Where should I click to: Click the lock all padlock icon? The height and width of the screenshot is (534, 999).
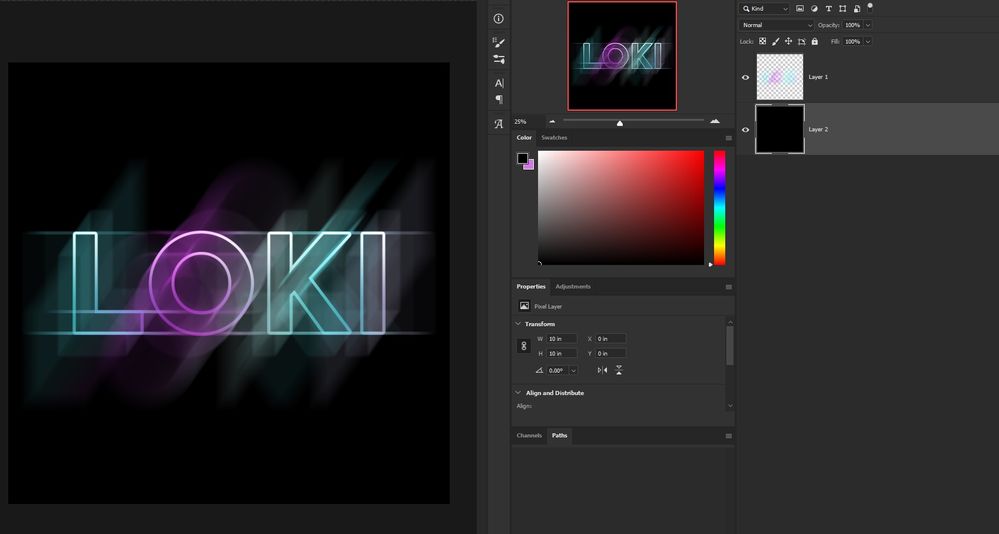pyautogui.click(x=814, y=41)
